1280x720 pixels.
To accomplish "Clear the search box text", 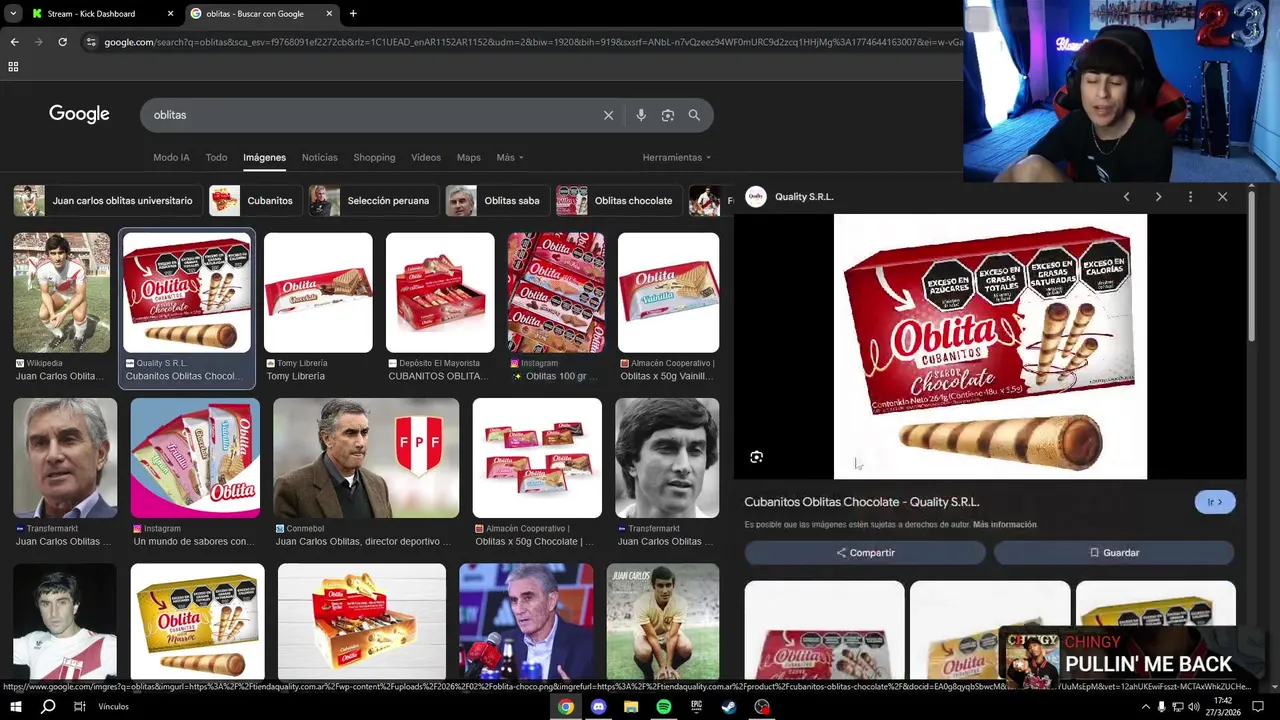I will tap(608, 115).
